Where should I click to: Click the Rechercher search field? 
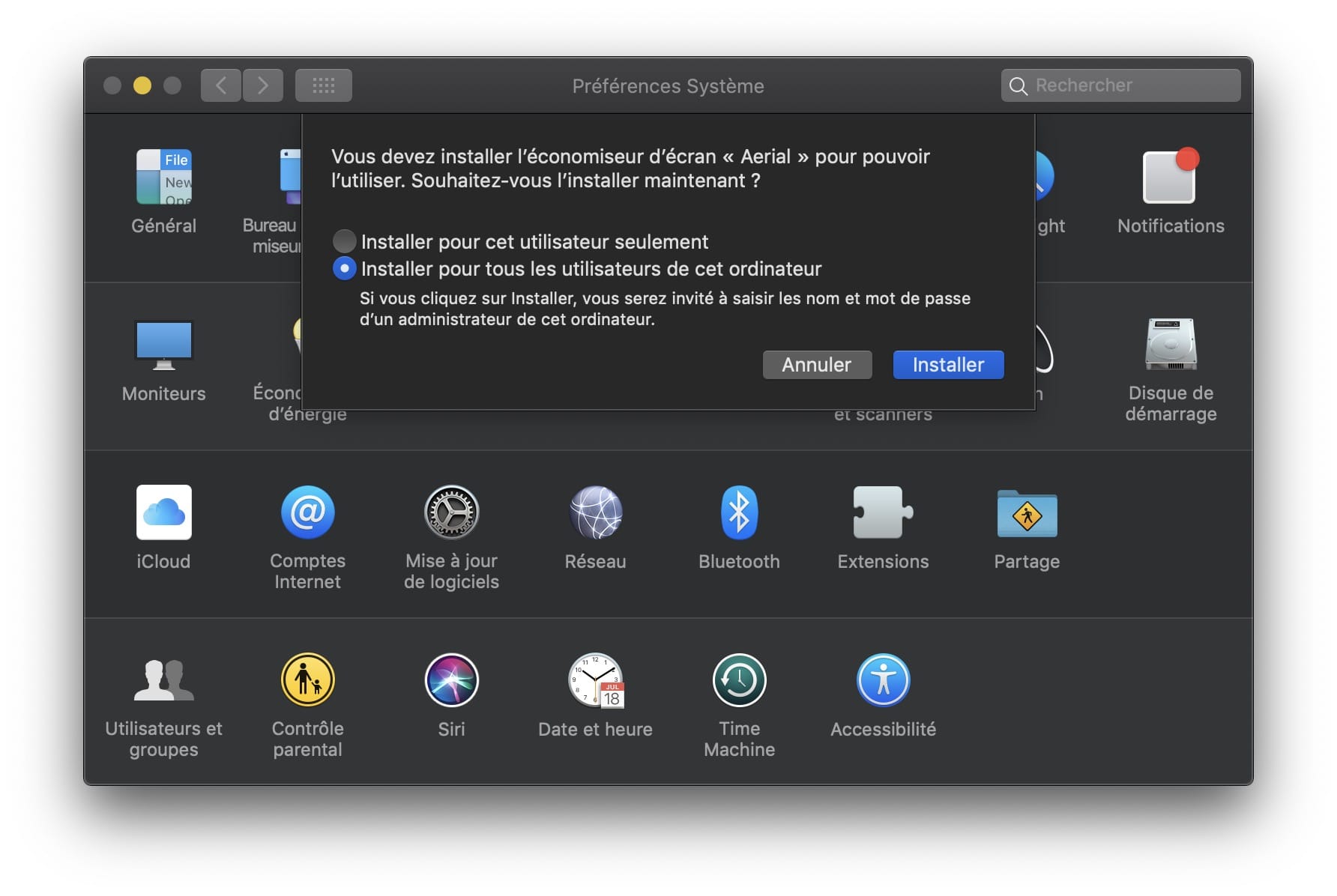(x=1120, y=85)
